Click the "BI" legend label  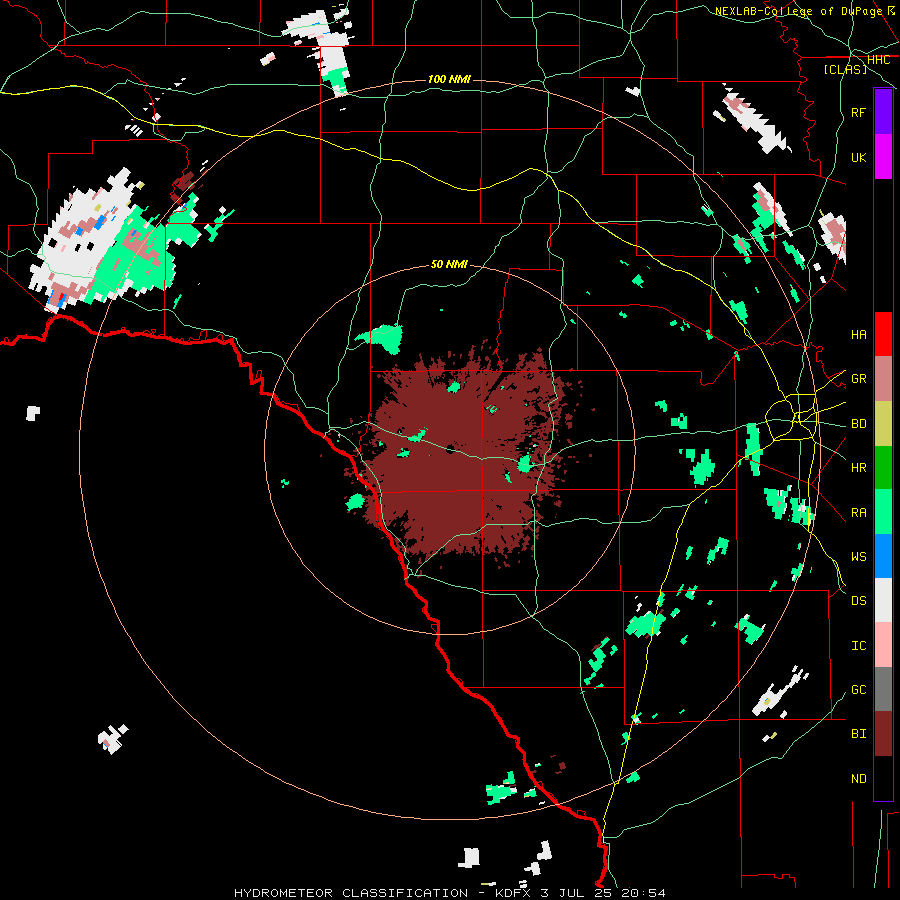[859, 734]
